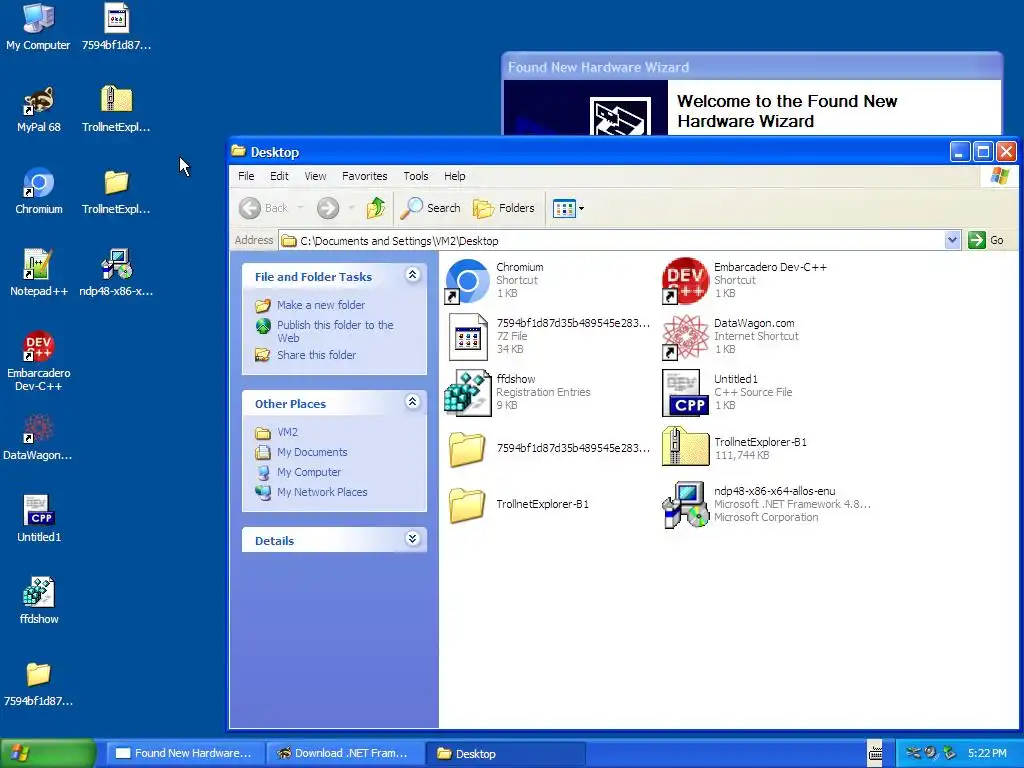This screenshot has width=1024, height=768.
Task: Click into the Address bar path field
Action: [611, 240]
